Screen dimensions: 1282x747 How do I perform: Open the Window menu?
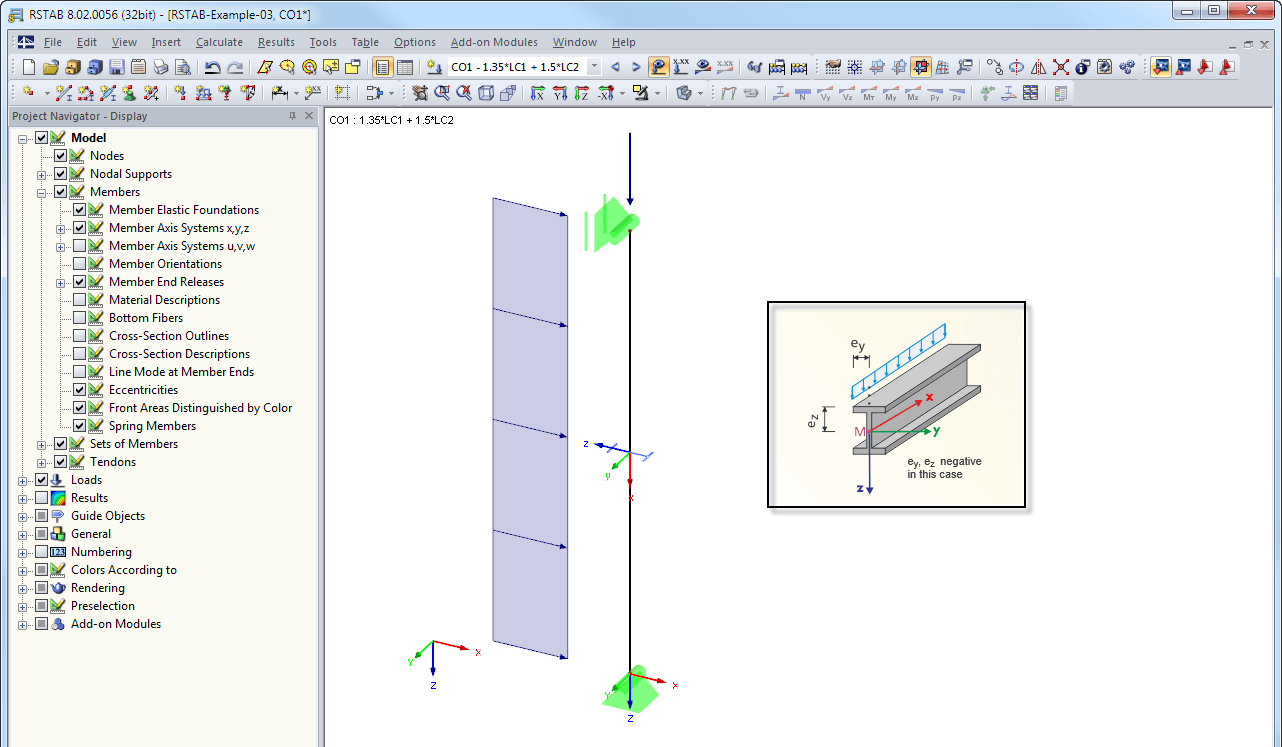pos(575,42)
